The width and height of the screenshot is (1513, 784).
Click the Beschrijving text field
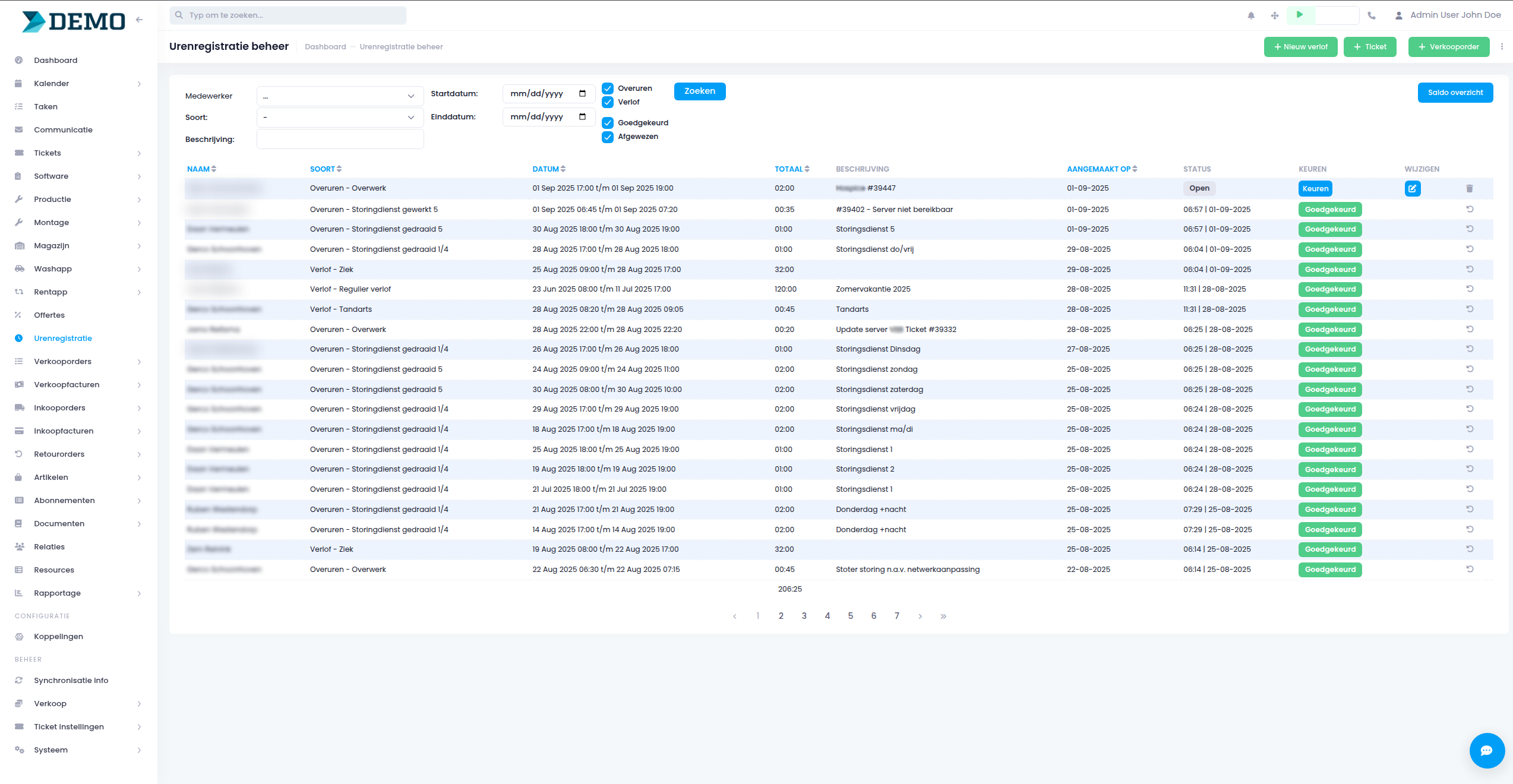[x=340, y=140]
